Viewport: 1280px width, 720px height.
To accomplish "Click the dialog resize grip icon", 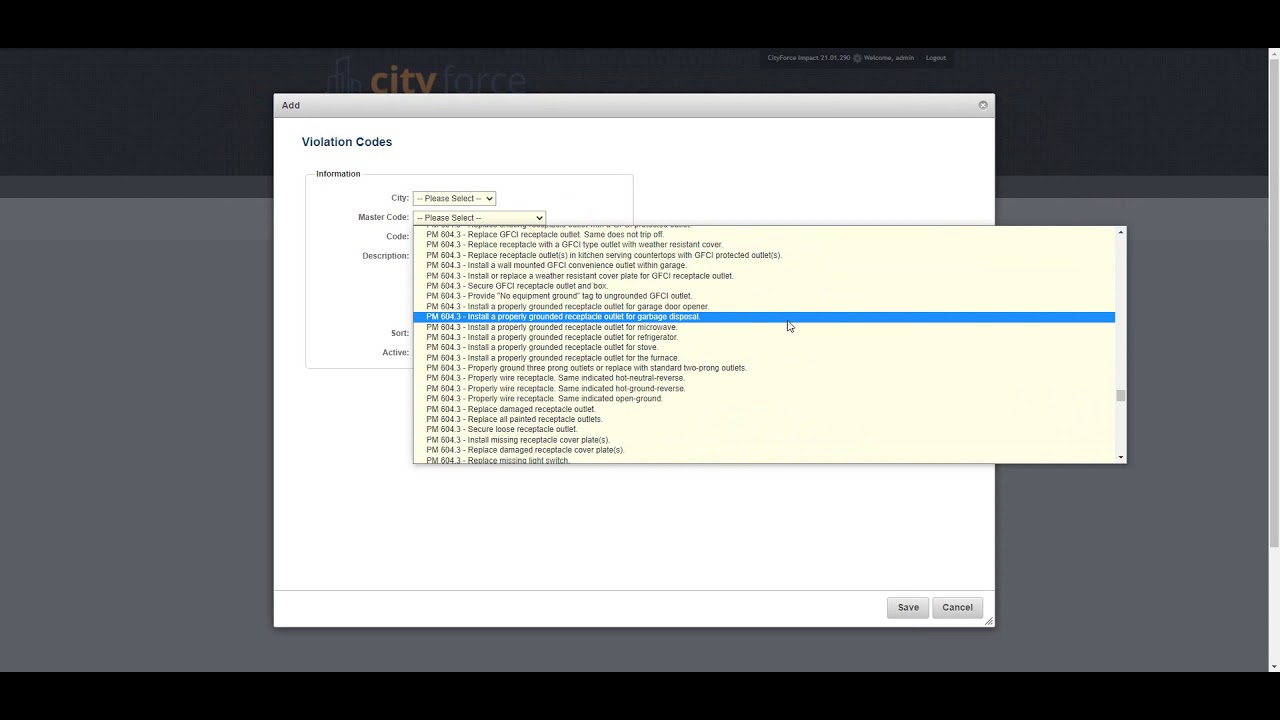I will click(988, 621).
